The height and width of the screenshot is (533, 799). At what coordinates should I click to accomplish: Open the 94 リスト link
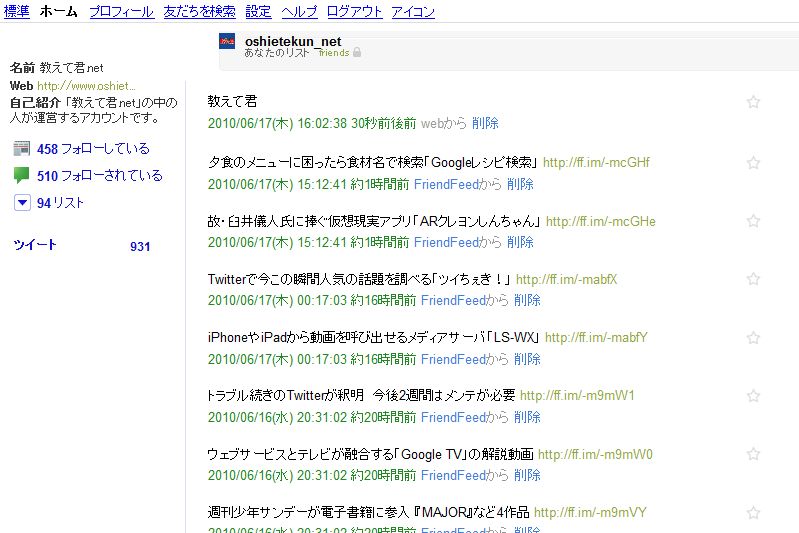tap(60, 203)
